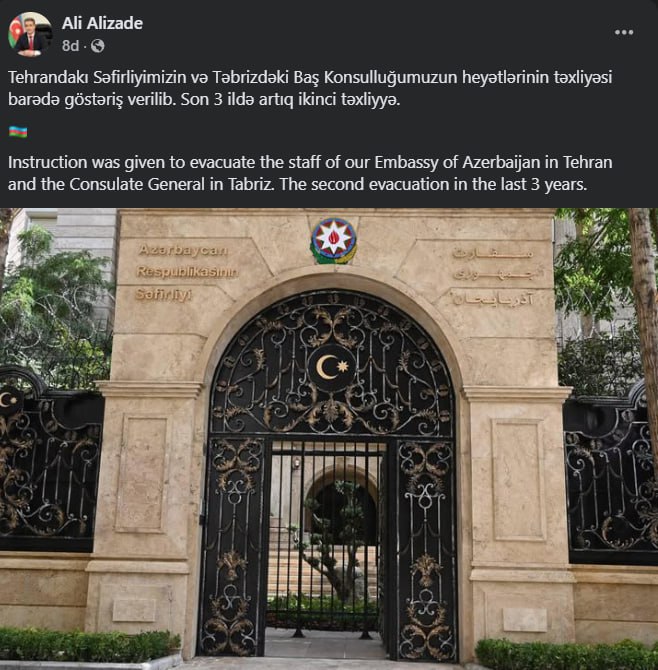Open the Ali Alizade profile name link
Image resolution: width=658 pixels, height=670 pixels.
click(x=102, y=23)
